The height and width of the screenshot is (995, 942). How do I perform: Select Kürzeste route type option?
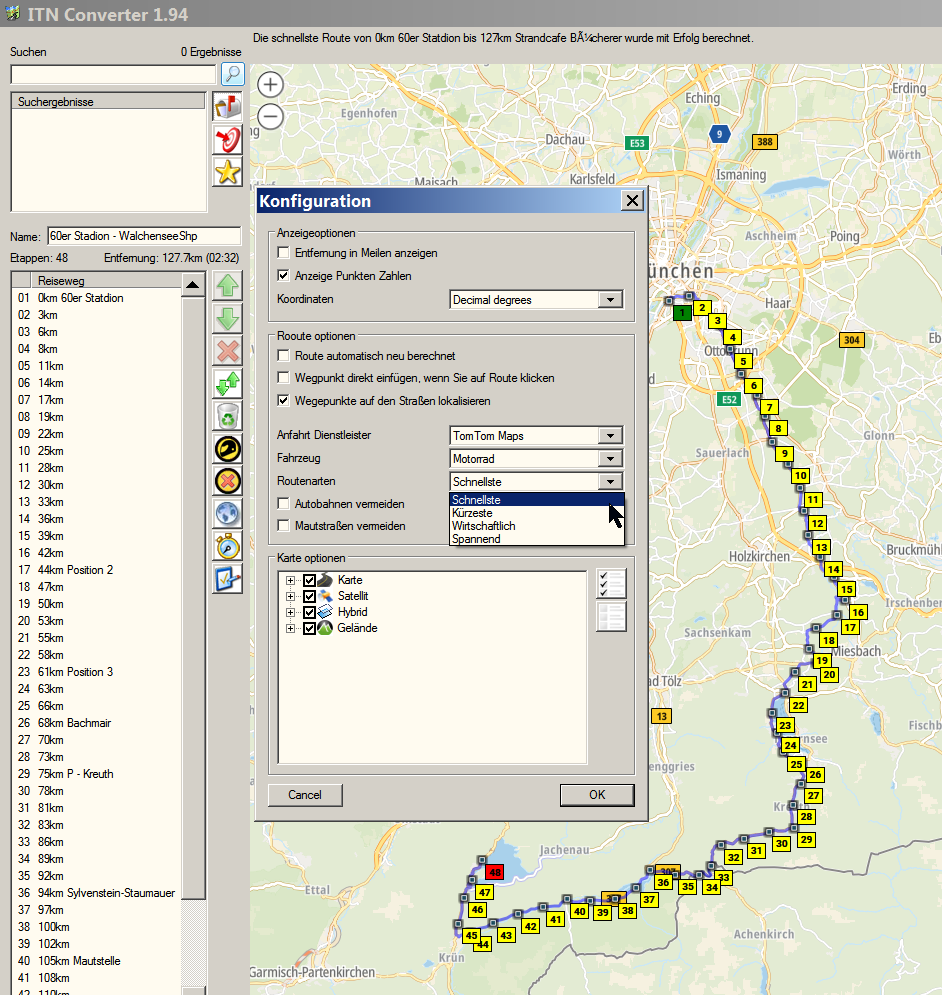(x=536, y=513)
